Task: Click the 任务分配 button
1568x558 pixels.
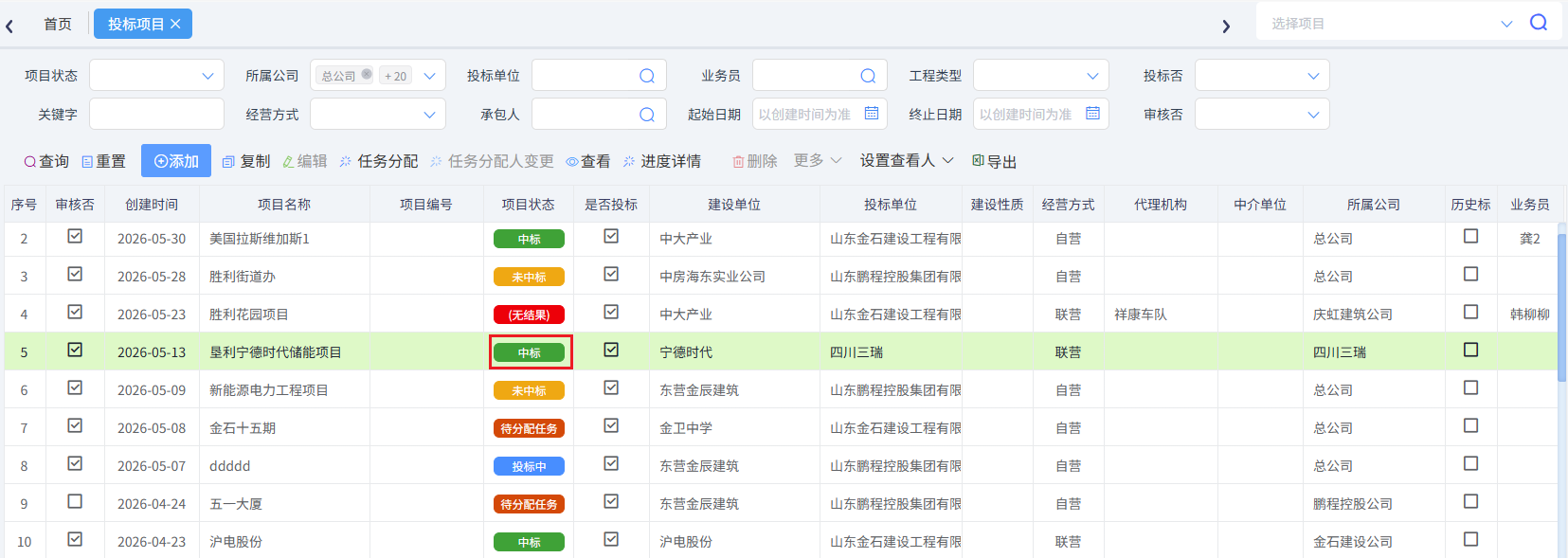Action: (x=379, y=161)
